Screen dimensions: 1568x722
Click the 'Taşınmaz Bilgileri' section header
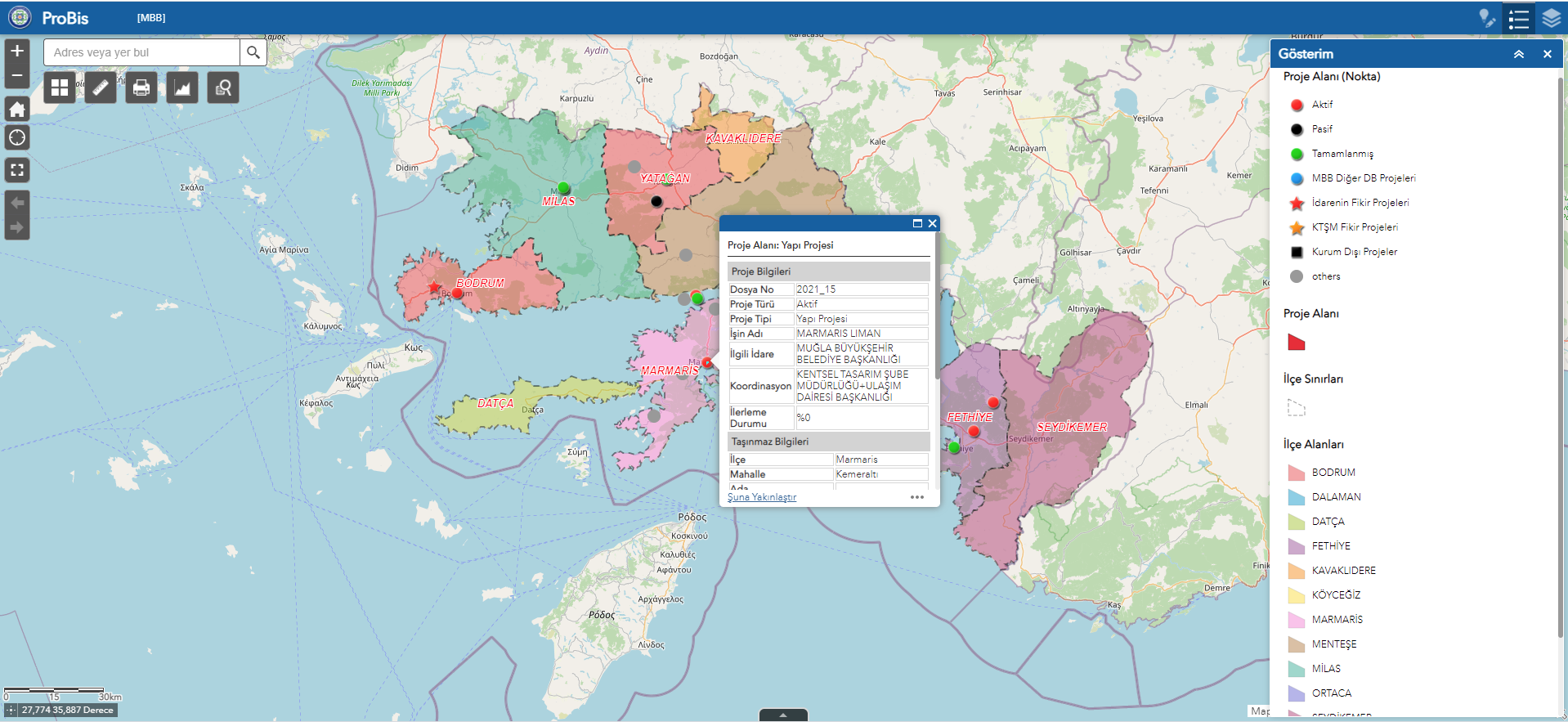pyautogui.click(x=829, y=442)
